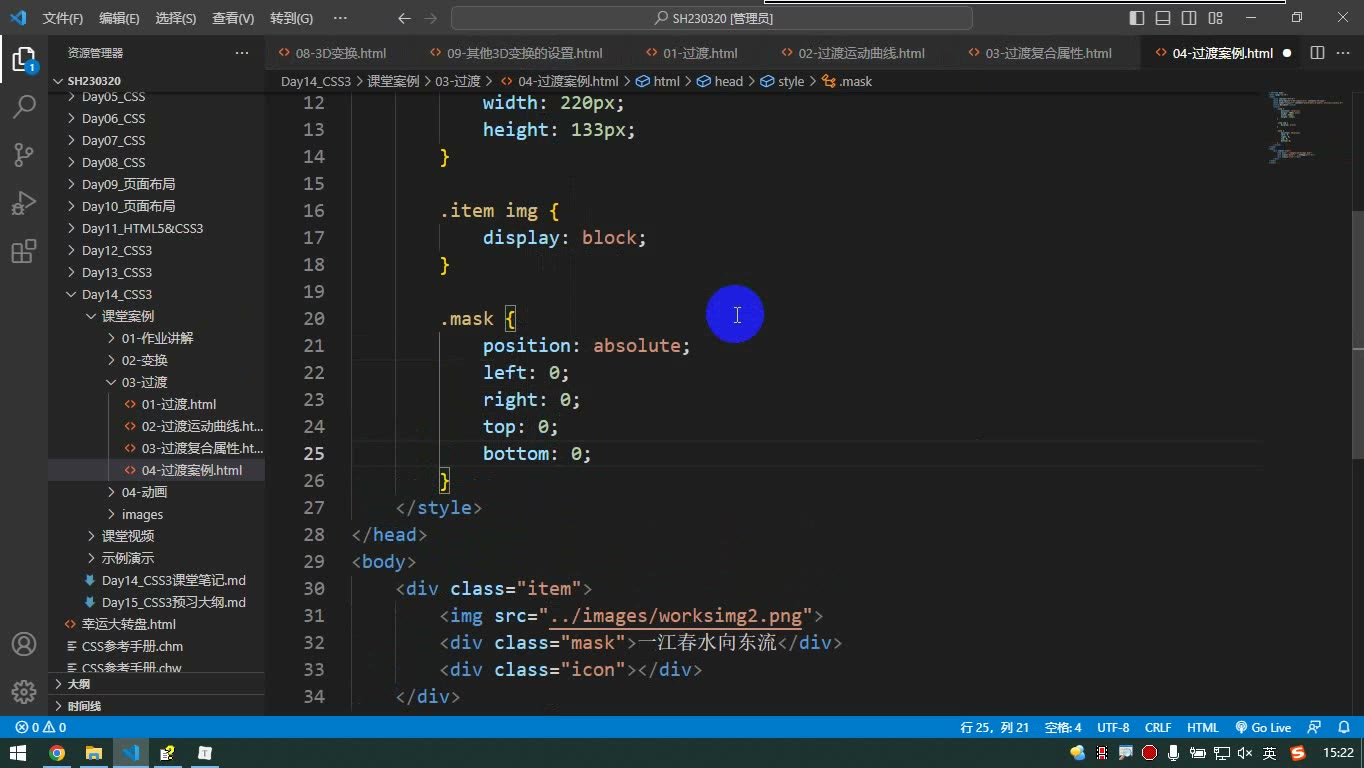This screenshot has height=768, width=1364.
Task: Click the Go Back arrow in title bar
Action: pyautogui.click(x=404, y=18)
